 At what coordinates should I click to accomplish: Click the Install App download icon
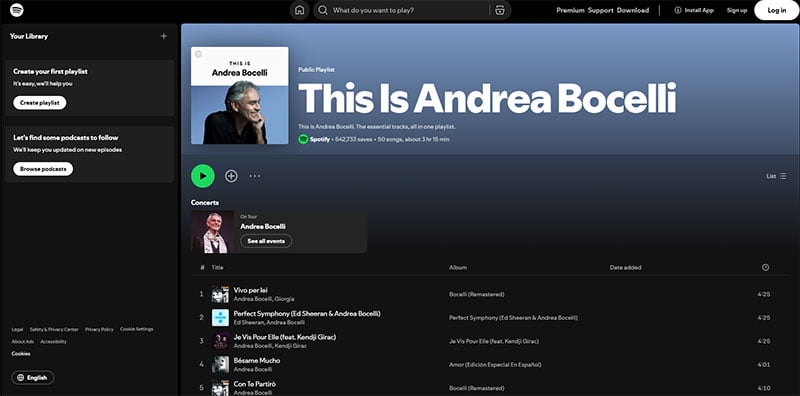(x=678, y=10)
